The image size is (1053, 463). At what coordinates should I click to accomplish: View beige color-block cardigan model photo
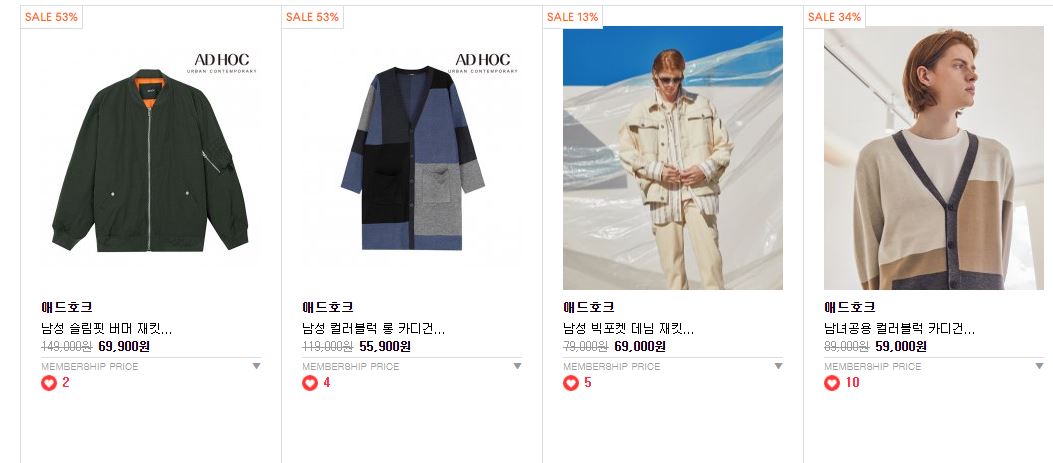tap(934, 158)
